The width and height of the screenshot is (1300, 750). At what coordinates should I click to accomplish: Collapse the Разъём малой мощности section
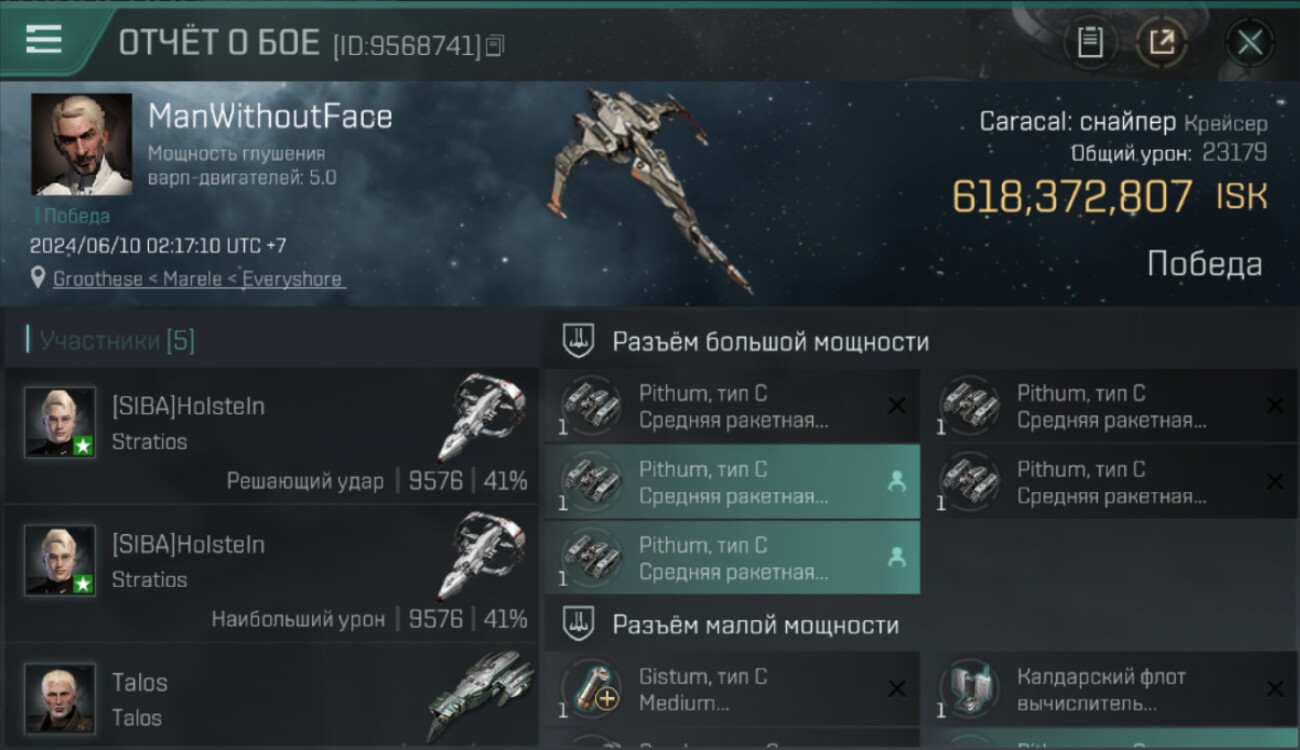922,625
